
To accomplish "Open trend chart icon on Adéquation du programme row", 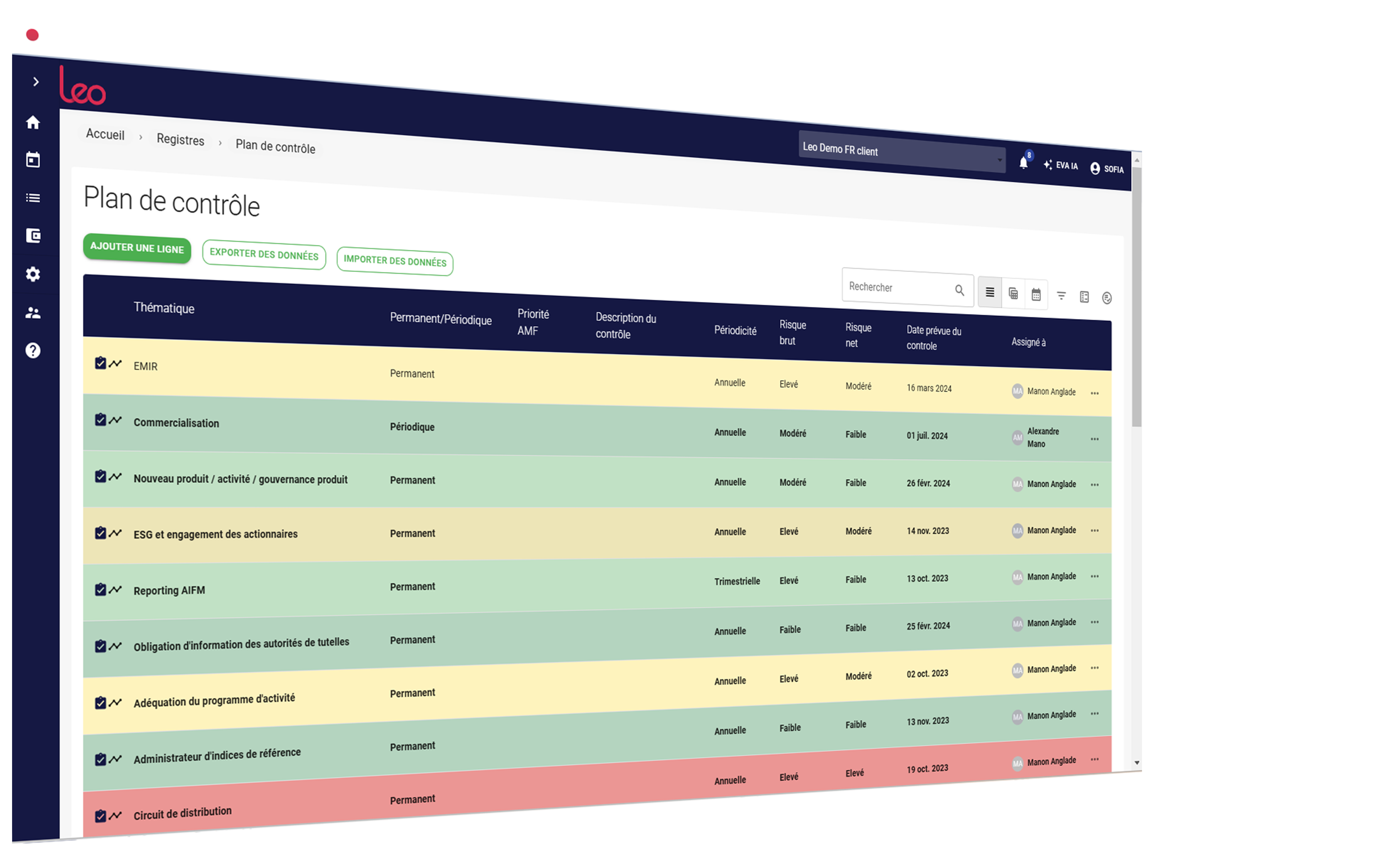I will click(115, 702).
